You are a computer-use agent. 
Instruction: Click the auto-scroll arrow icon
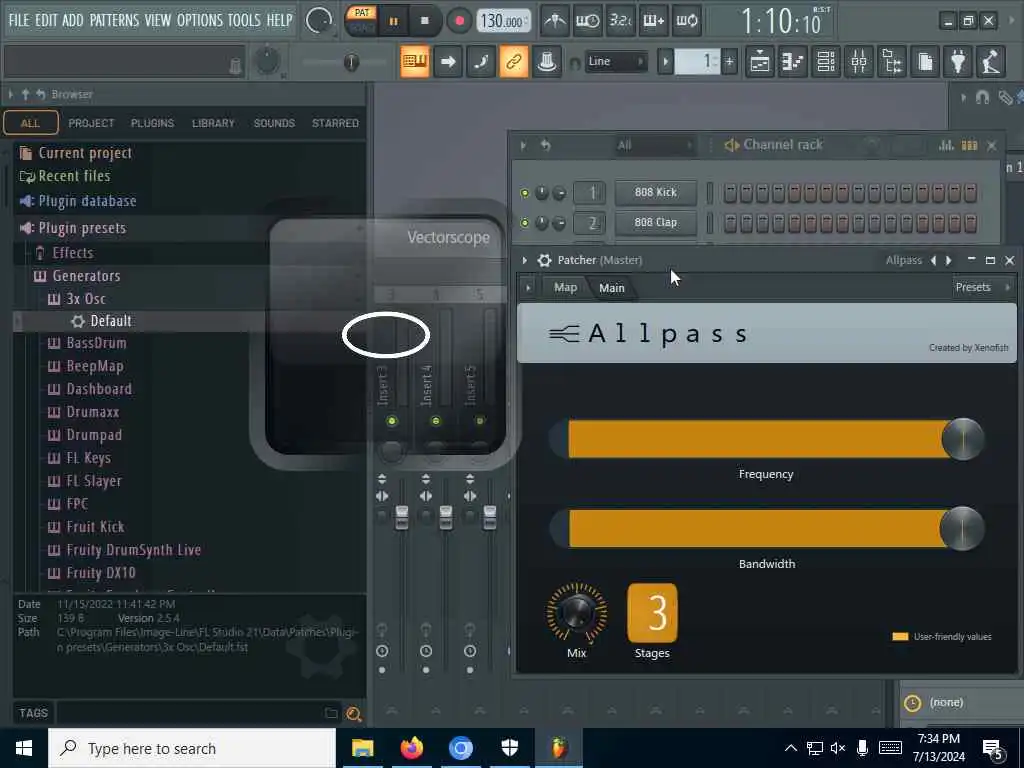click(x=448, y=62)
